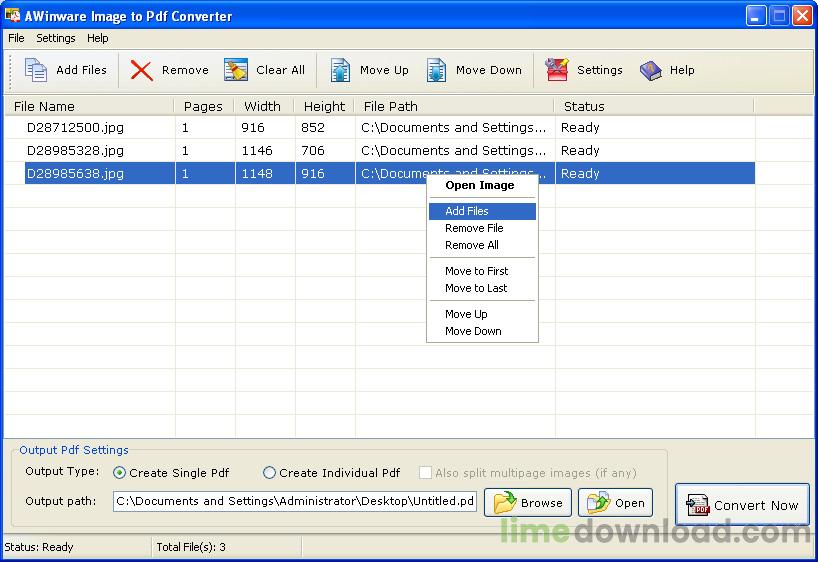Click width value 916 in first row

(x=253, y=127)
